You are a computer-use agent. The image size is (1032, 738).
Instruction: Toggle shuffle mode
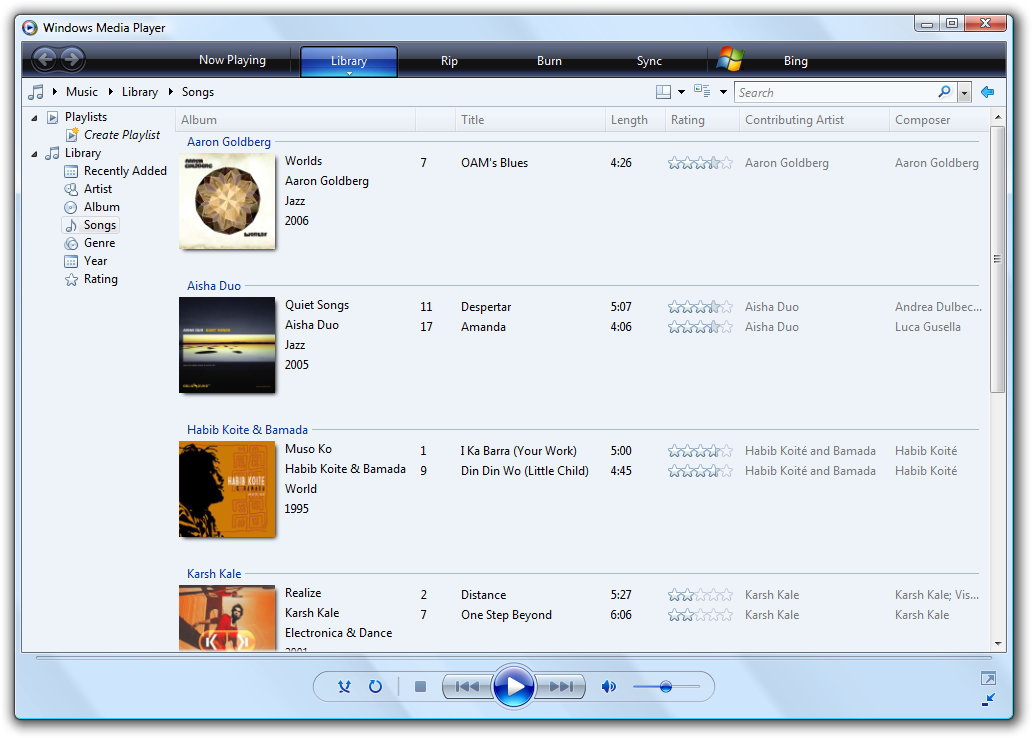coord(344,687)
